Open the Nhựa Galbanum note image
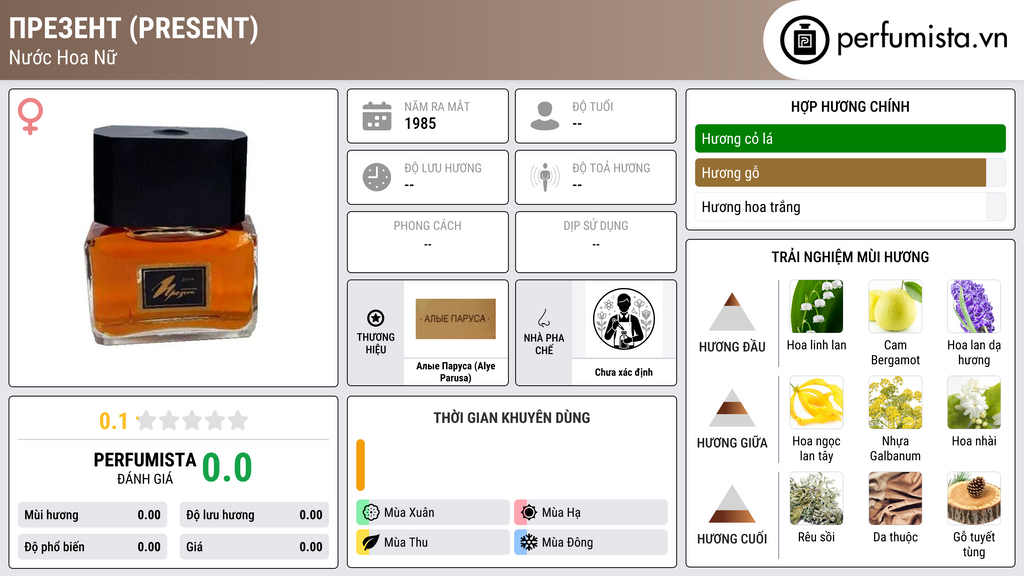 (895, 402)
